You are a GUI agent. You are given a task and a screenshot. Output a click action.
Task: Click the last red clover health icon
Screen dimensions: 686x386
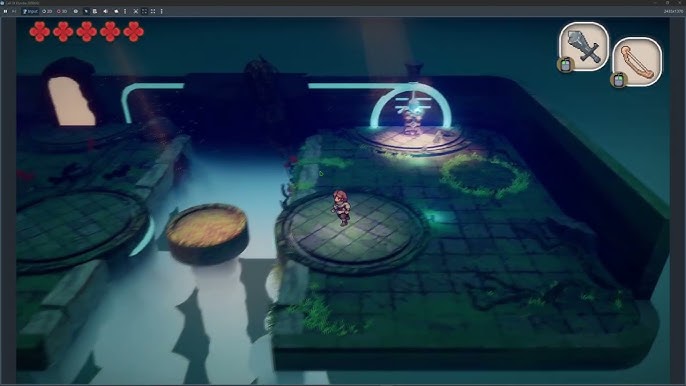(133, 32)
